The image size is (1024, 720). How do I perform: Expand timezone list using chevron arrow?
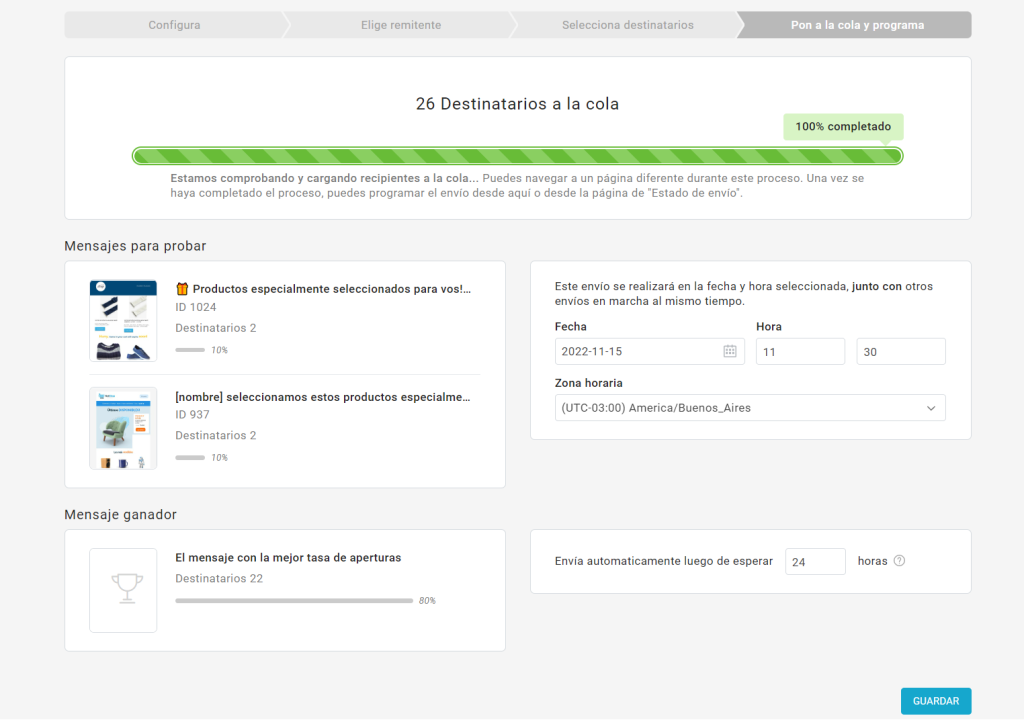tap(930, 408)
